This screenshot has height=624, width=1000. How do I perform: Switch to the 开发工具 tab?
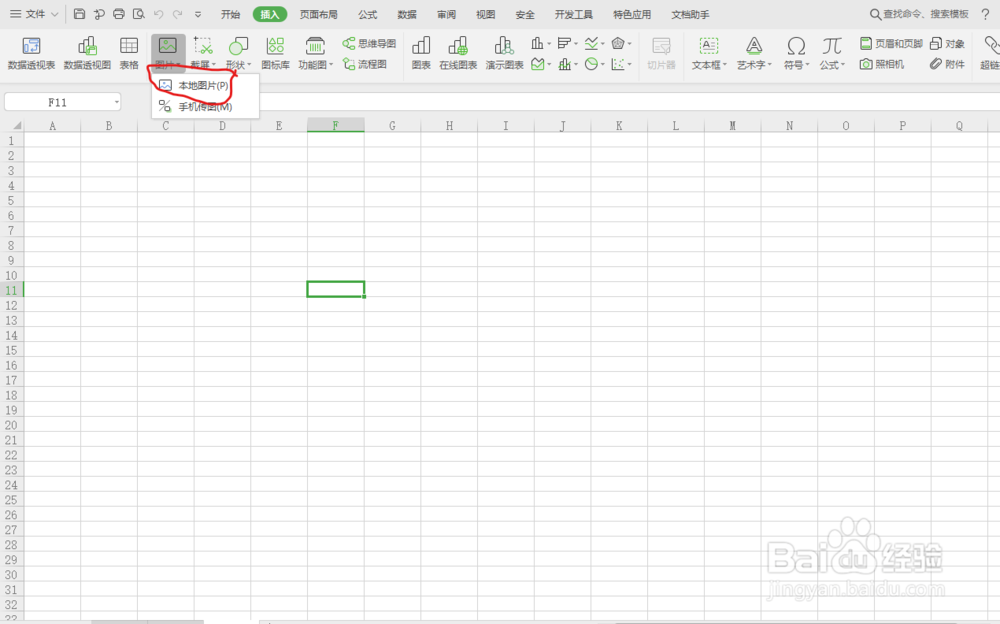coord(573,14)
